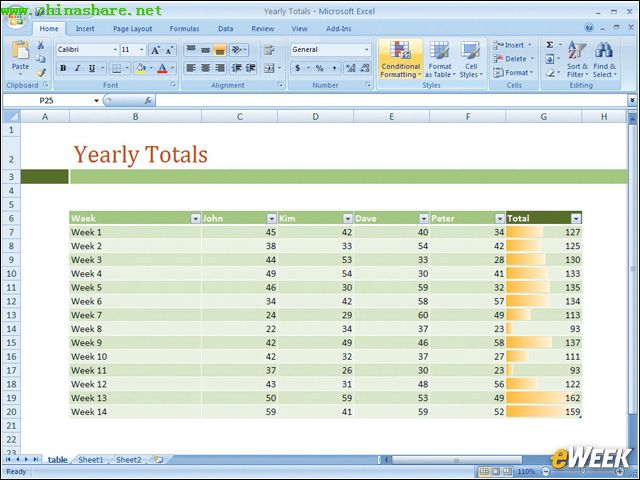Click the Wrap Text icon
Viewport: 640px width, 480px height.
pos(269,50)
